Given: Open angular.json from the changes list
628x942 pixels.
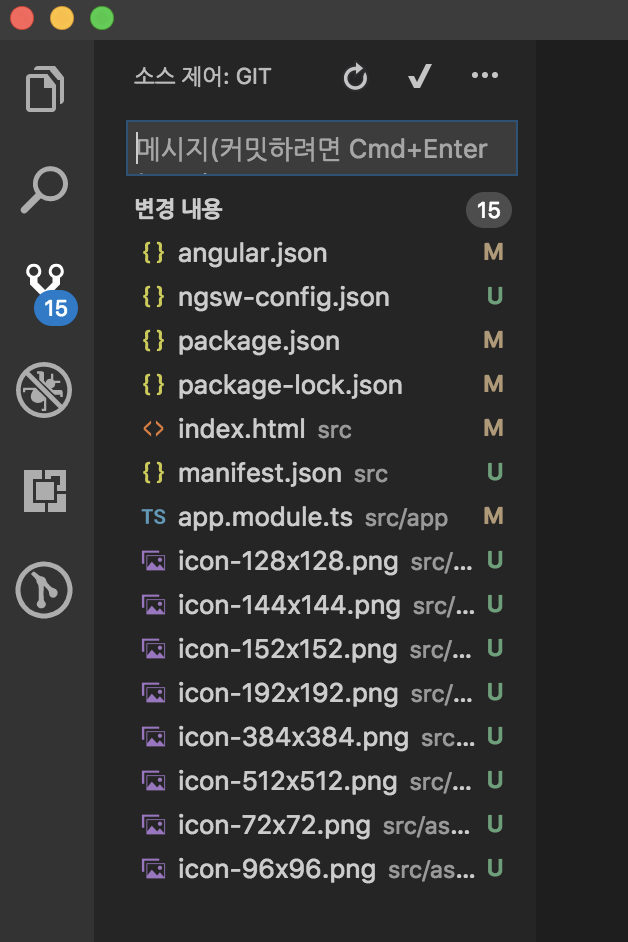Looking at the screenshot, I should point(251,253).
